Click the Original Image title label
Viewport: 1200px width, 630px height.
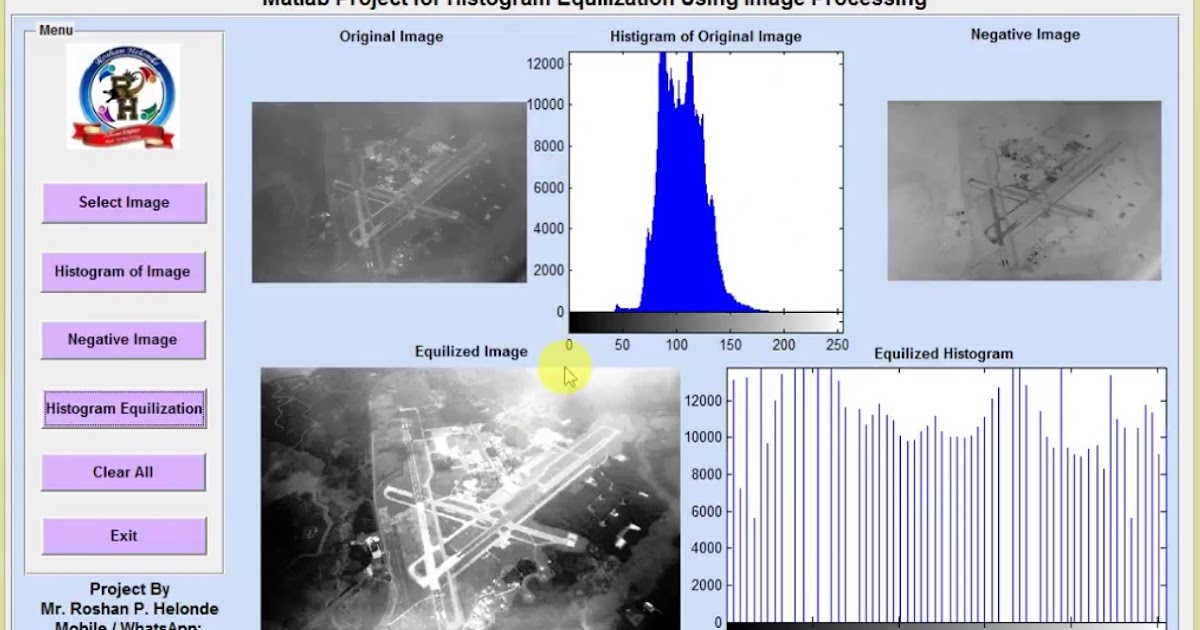click(x=390, y=36)
